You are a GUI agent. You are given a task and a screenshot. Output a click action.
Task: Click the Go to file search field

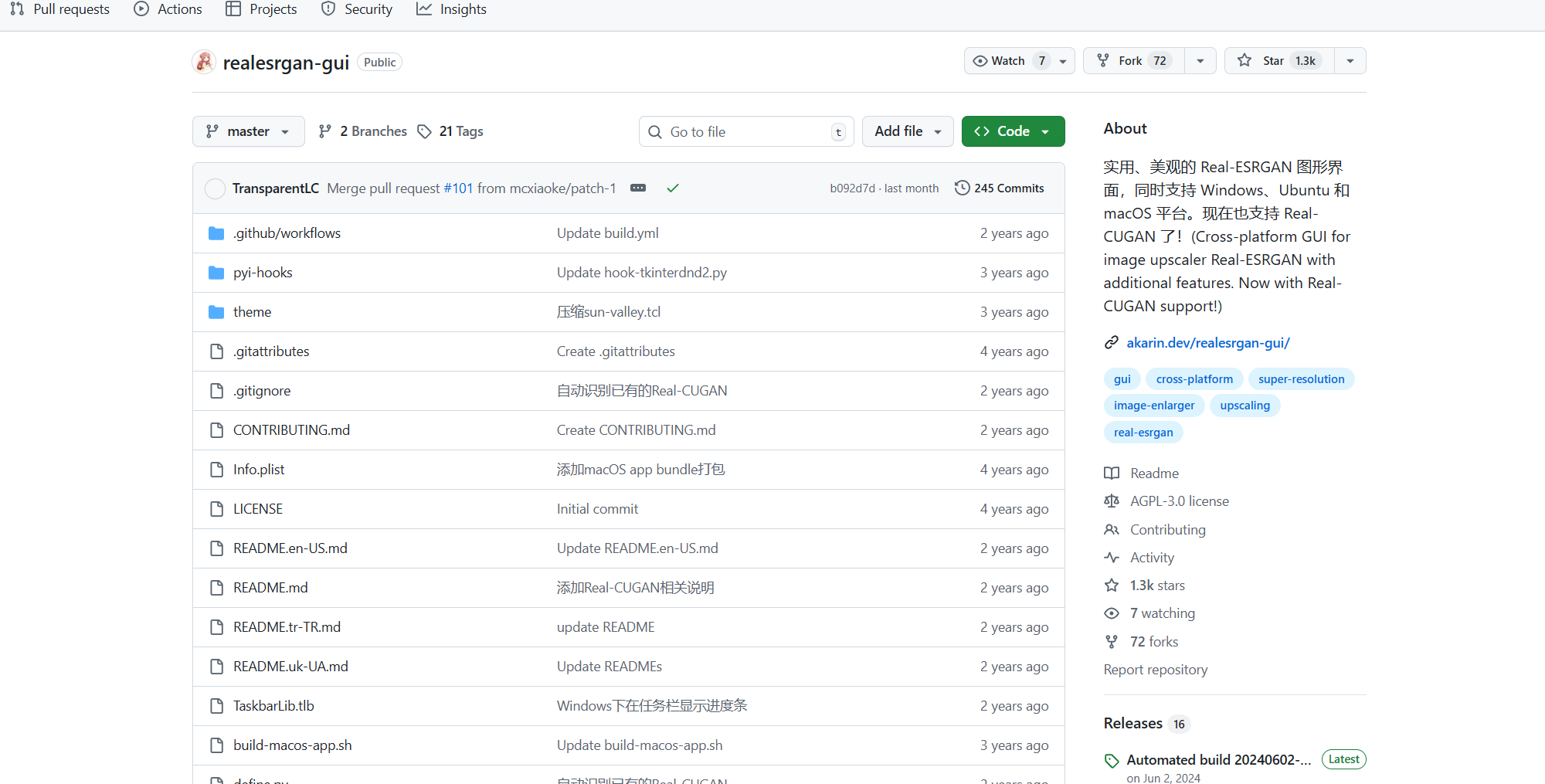pos(746,132)
